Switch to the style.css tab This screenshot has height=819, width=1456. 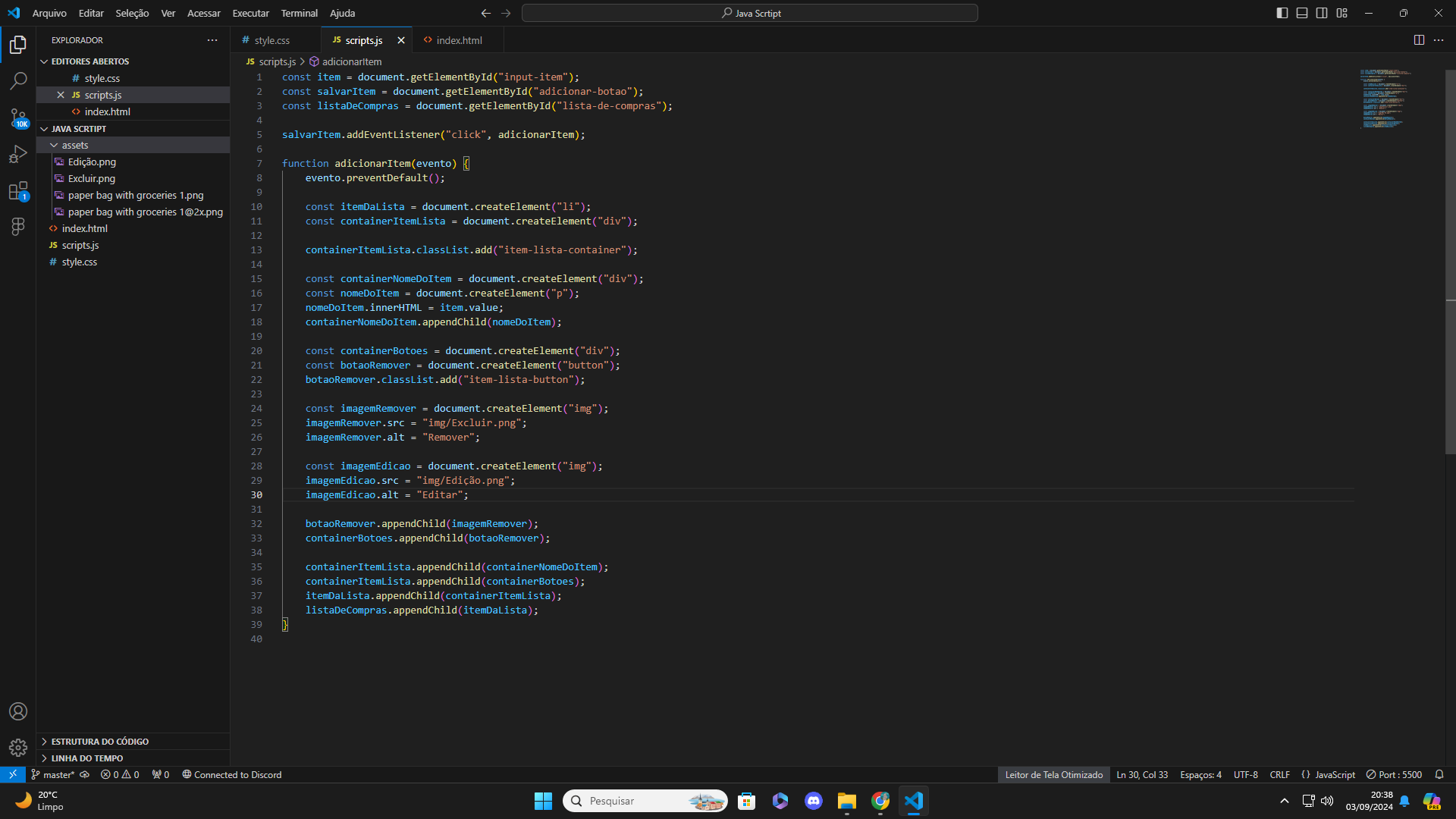275,40
